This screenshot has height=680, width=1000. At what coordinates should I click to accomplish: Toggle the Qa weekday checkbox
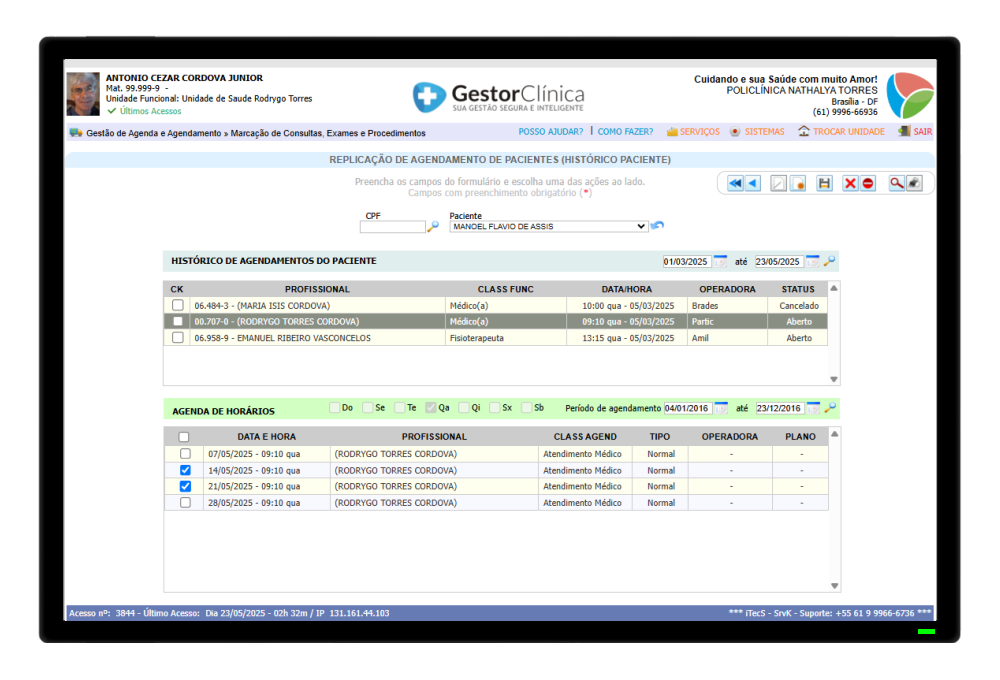pyautogui.click(x=431, y=408)
